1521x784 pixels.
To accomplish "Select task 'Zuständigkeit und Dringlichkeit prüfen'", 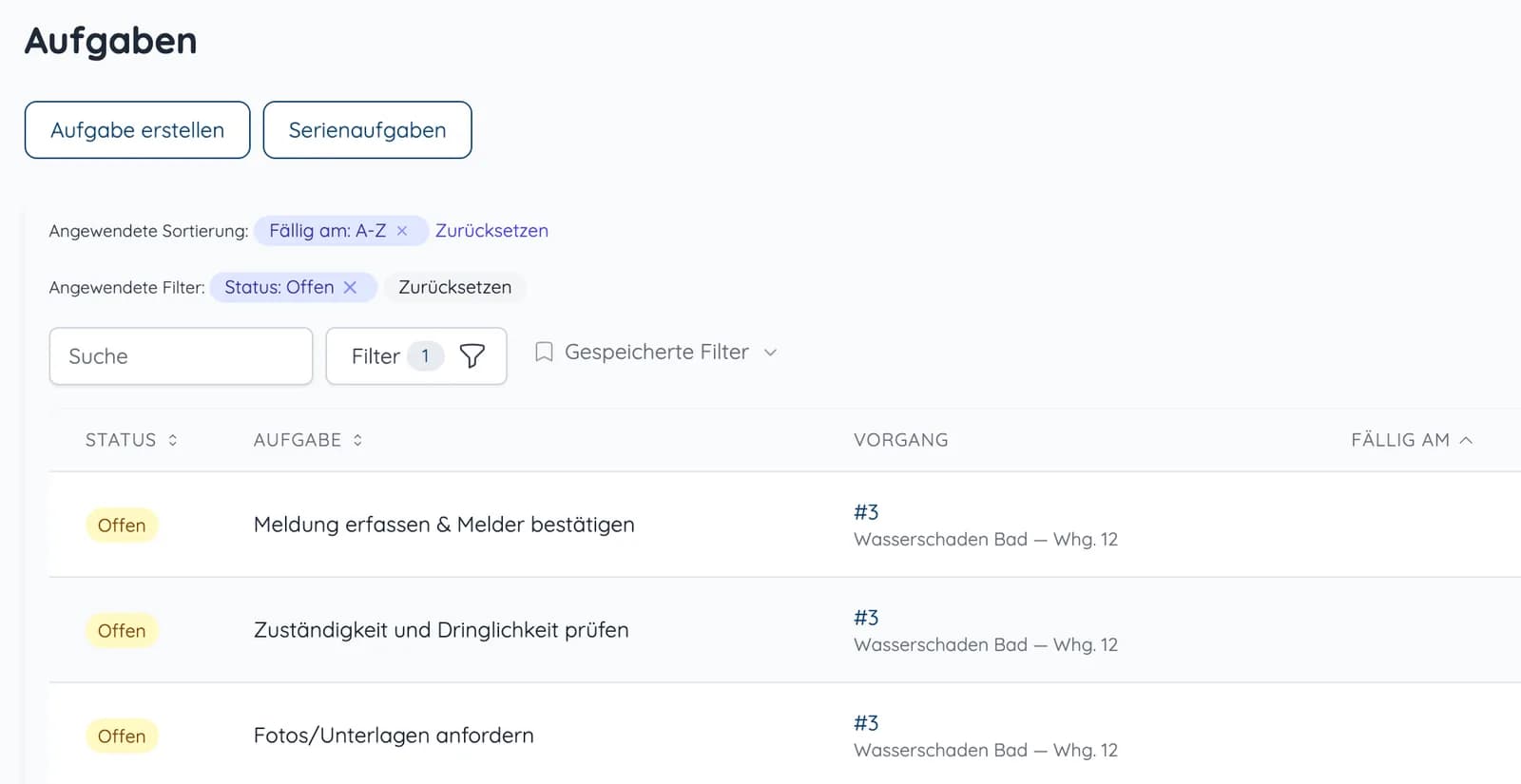I will 441,630.
